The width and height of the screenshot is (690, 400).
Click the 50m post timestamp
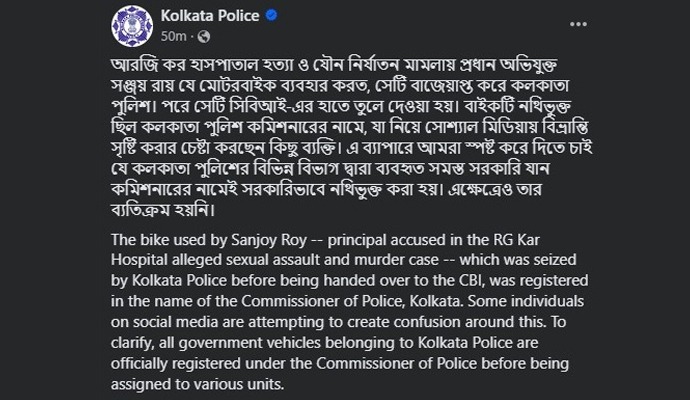[x=171, y=37]
